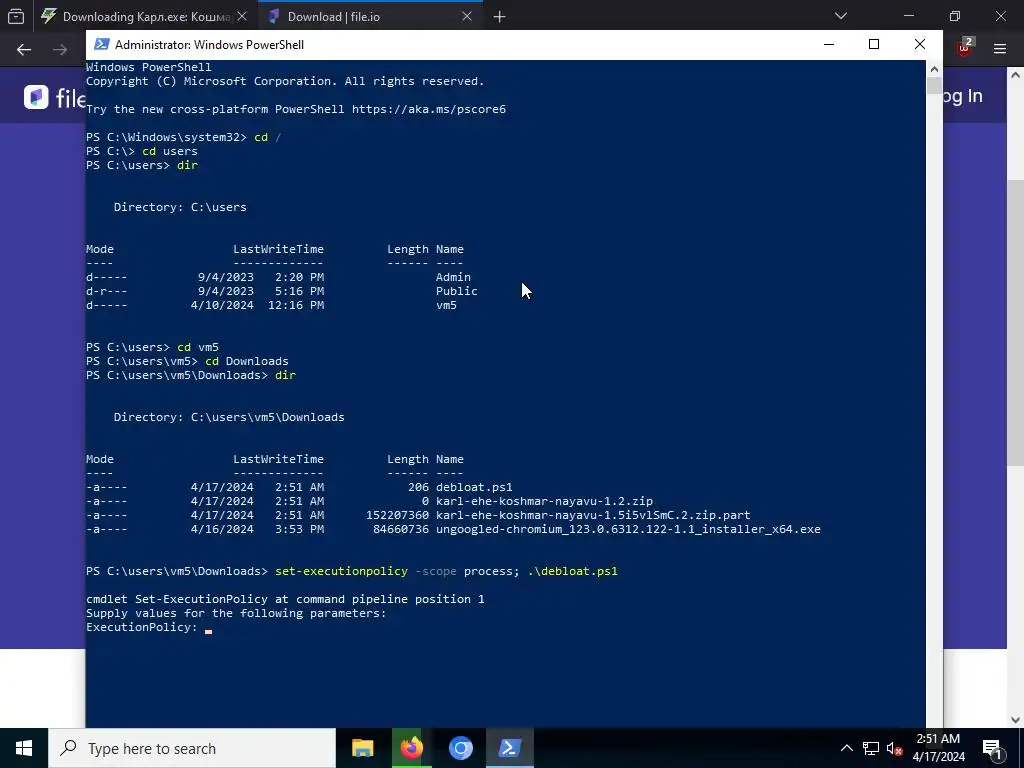Go forward in the browser
The width and height of the screenshot is (1024, 768).
pyautogui.click(x=60, y=49)
